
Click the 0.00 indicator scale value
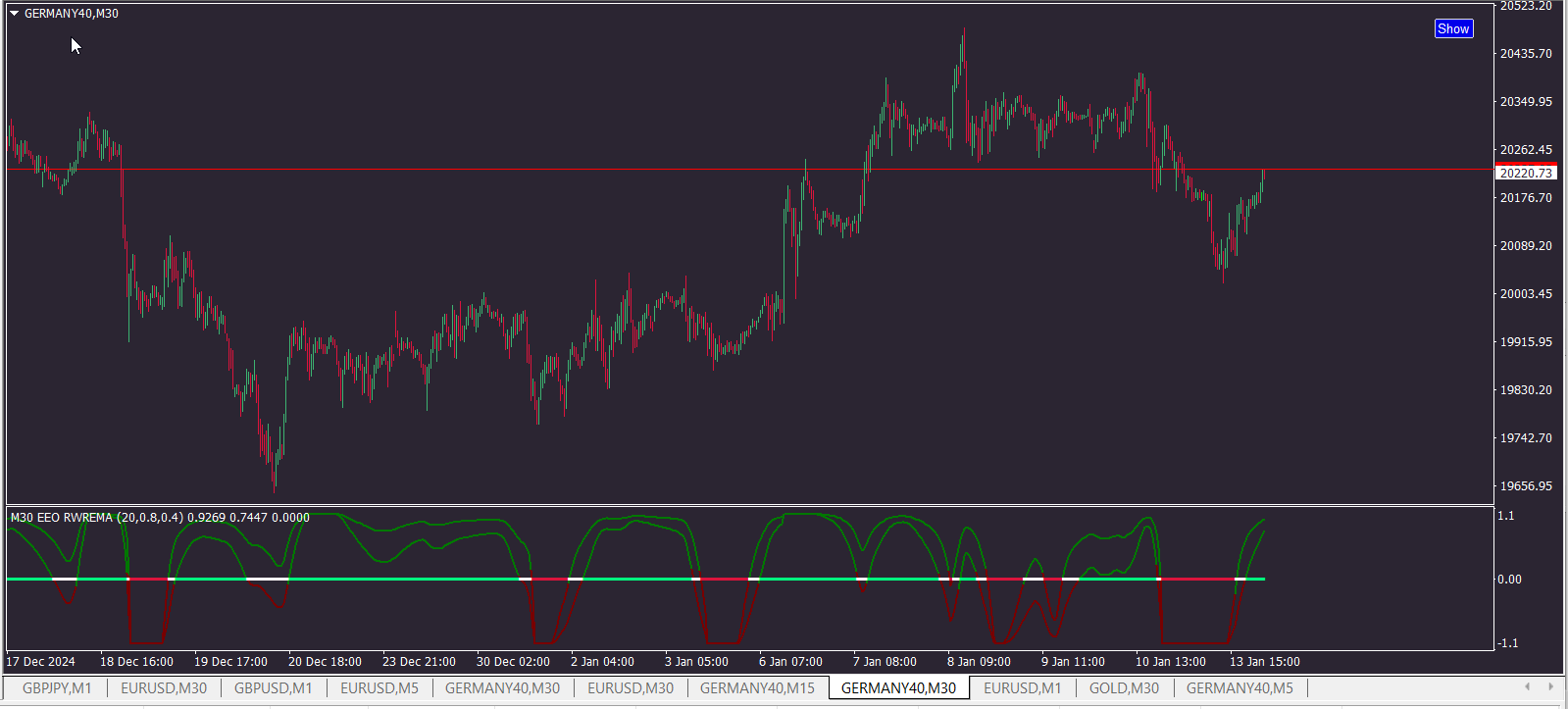[1510, 580]
